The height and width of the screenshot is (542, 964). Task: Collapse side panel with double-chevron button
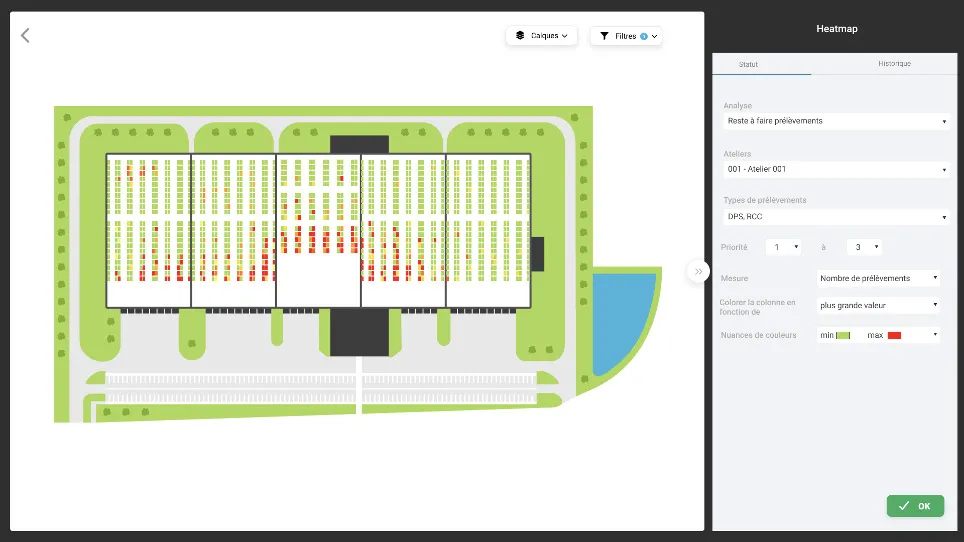698,271
